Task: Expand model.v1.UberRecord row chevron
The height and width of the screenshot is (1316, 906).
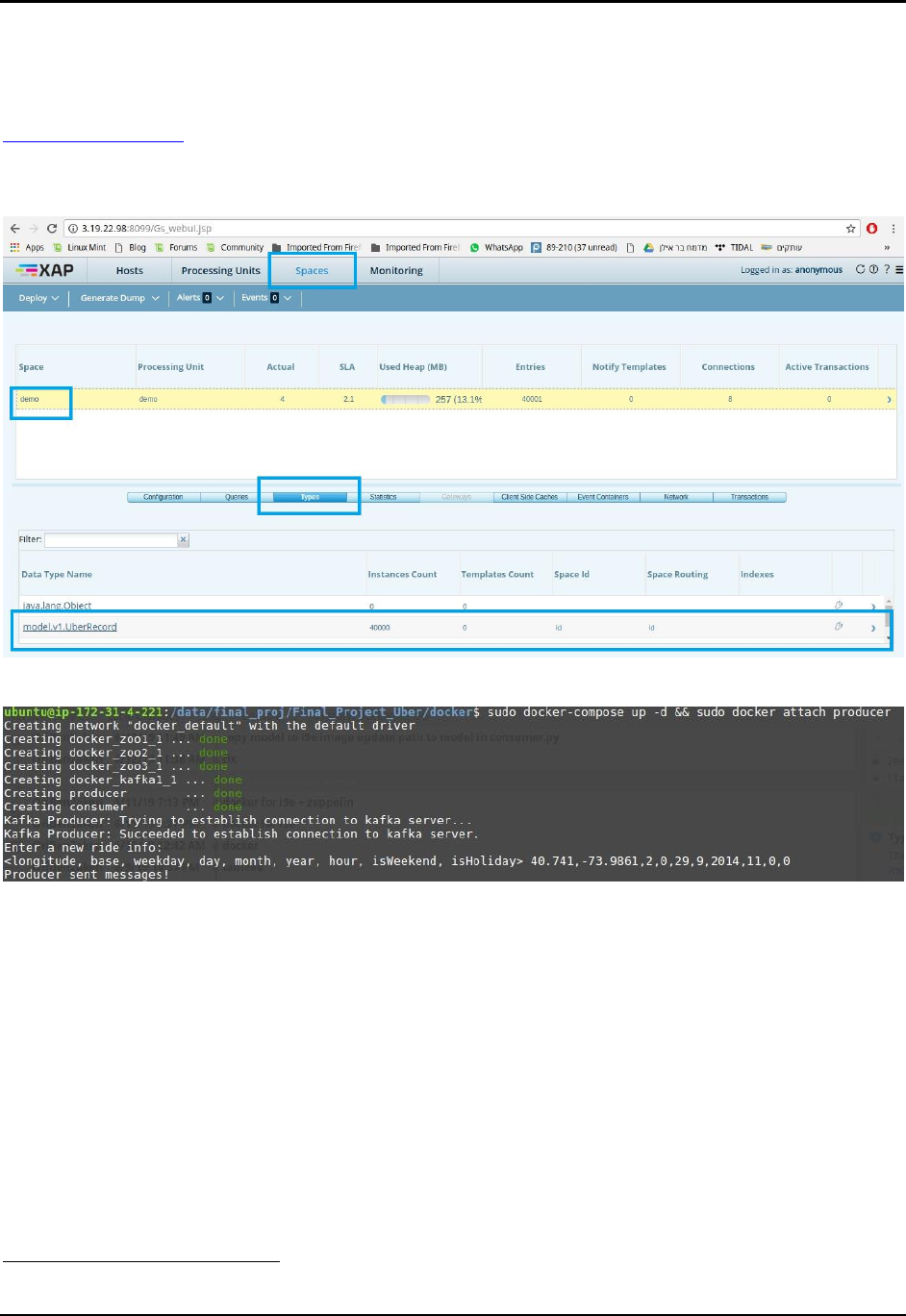Action: click(873, 628)
